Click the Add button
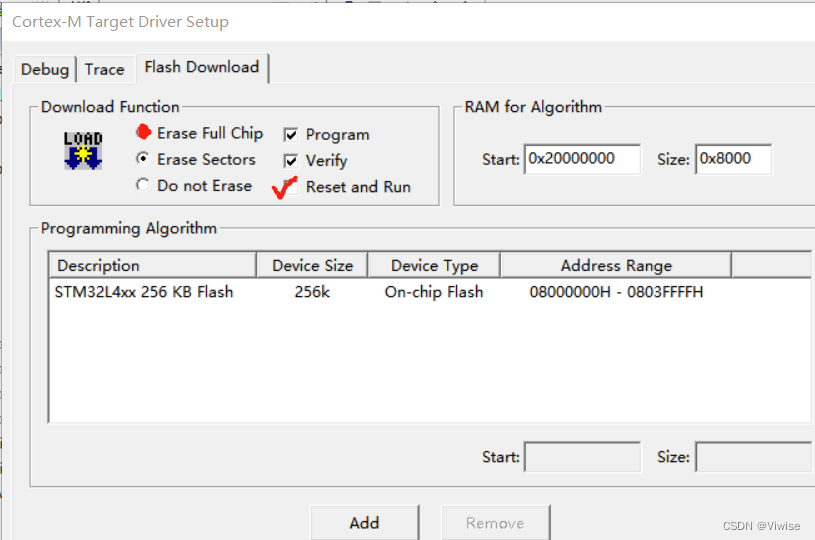This screenshot has height=540, width=815. point(364,523)
